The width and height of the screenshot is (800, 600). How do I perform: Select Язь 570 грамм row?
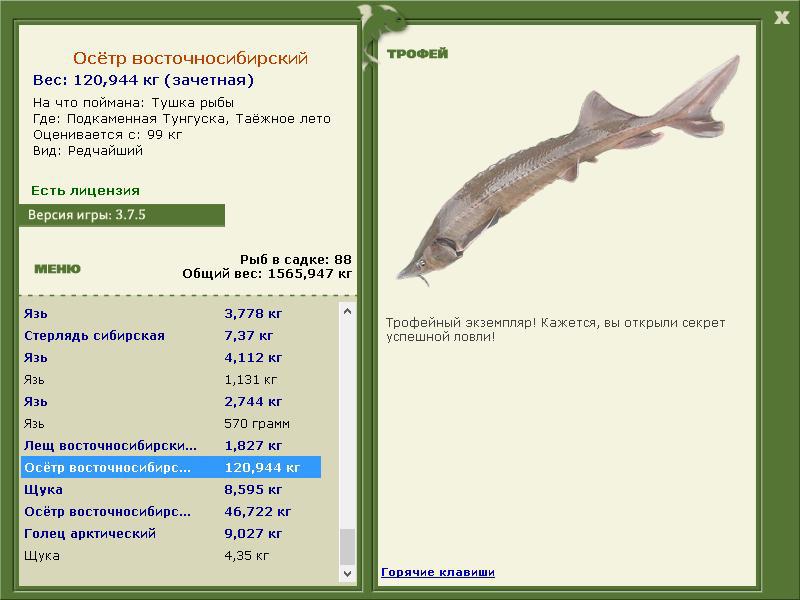[171, 423]
